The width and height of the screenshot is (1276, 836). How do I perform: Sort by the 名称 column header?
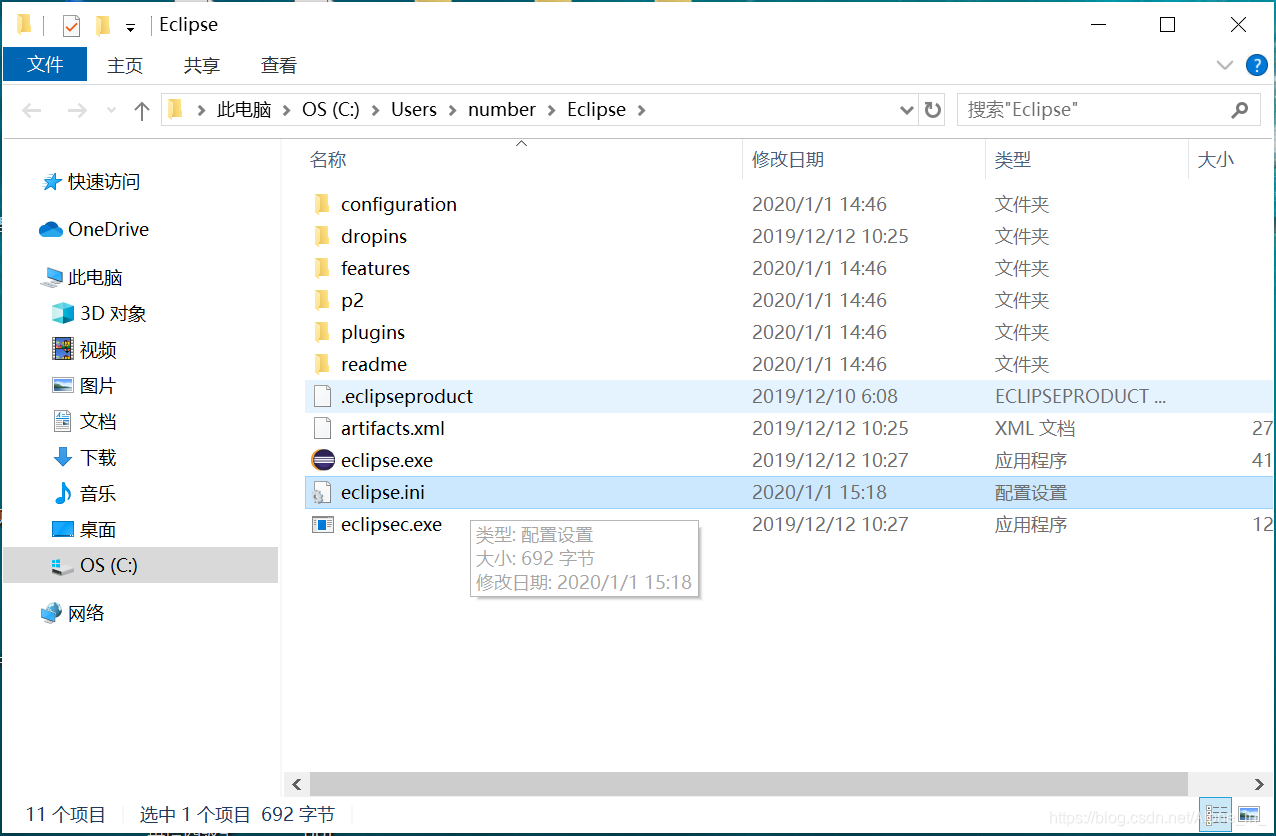(x=328, y=160)
